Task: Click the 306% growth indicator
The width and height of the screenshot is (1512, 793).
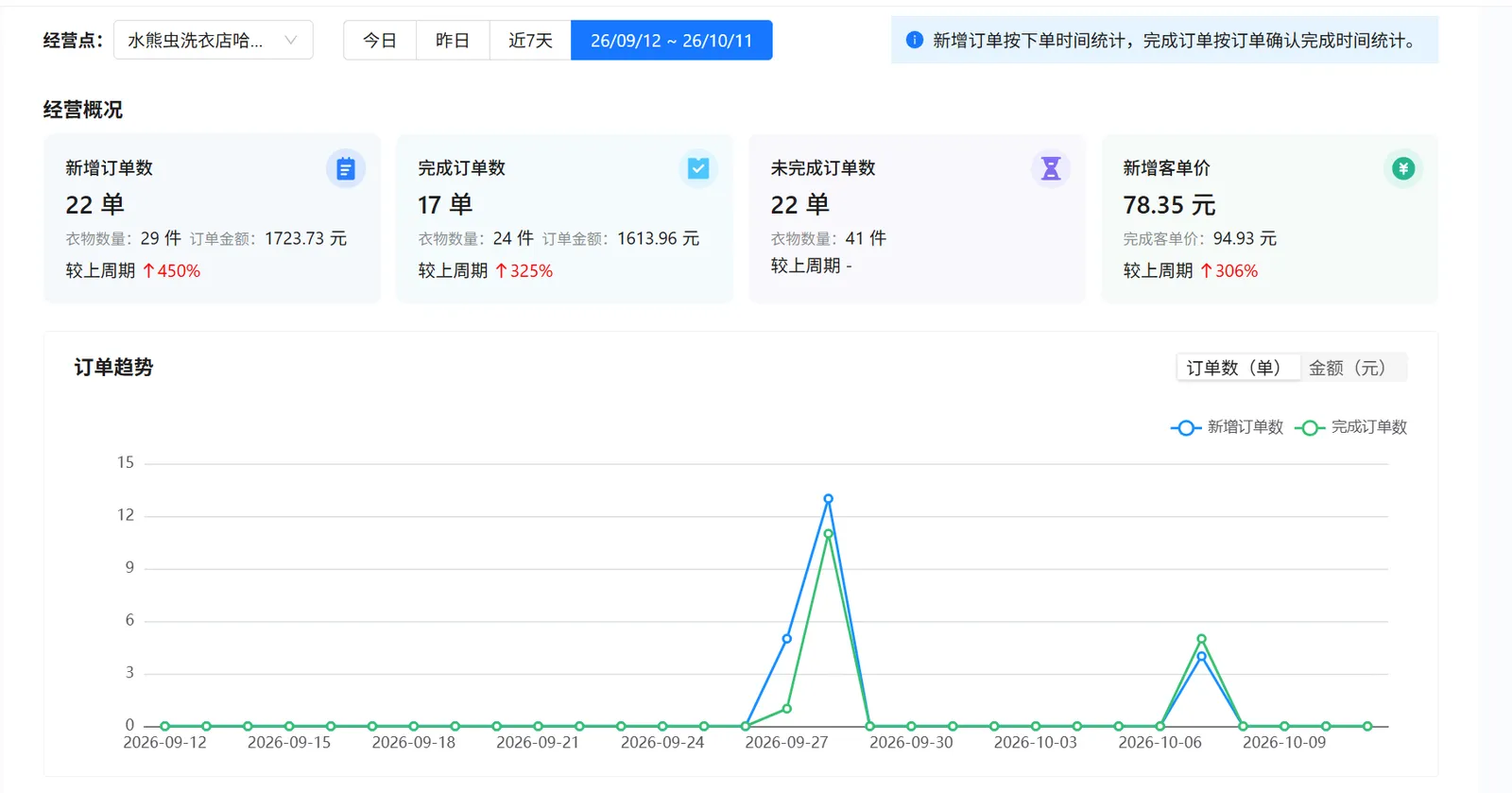Action: tap(1228, 271)
